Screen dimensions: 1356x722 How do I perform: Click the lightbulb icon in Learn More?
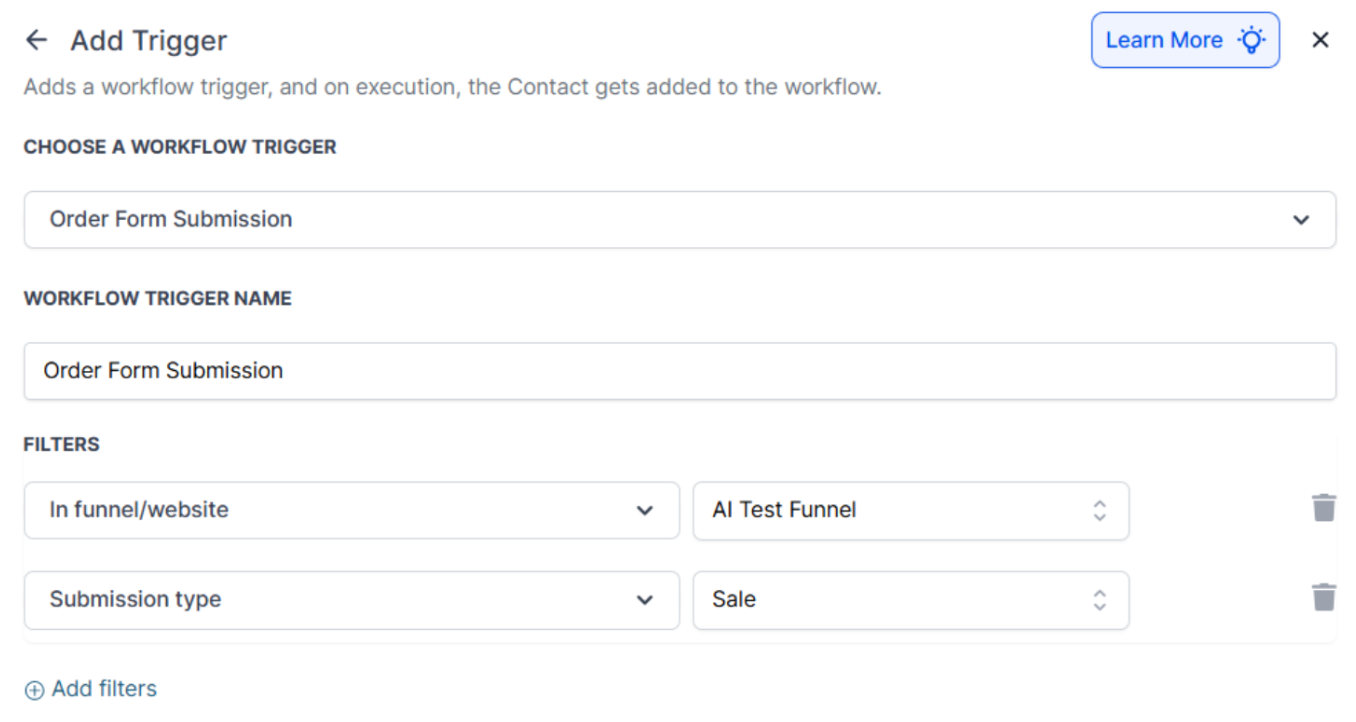click(1251, 40)
